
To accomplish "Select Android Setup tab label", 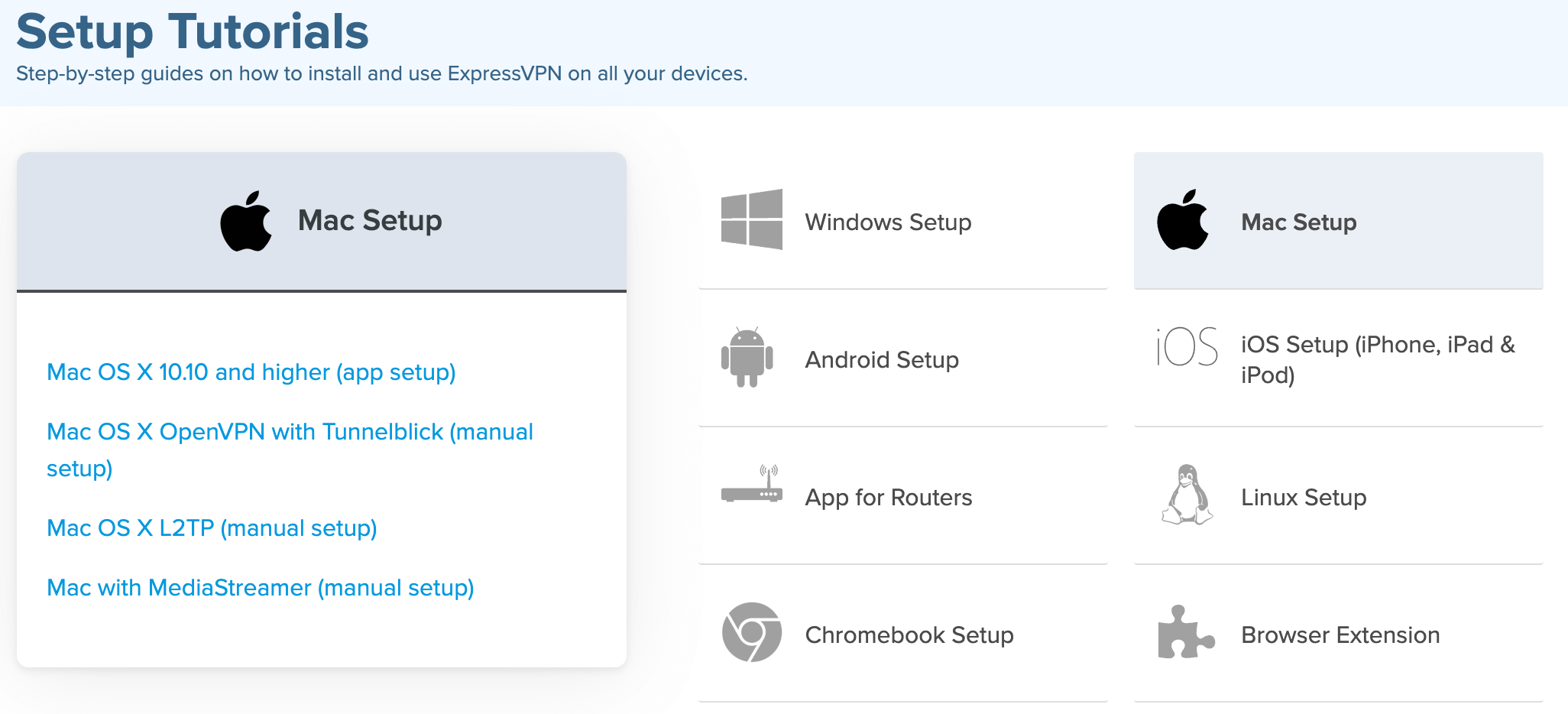I will (x=882, y=360).
